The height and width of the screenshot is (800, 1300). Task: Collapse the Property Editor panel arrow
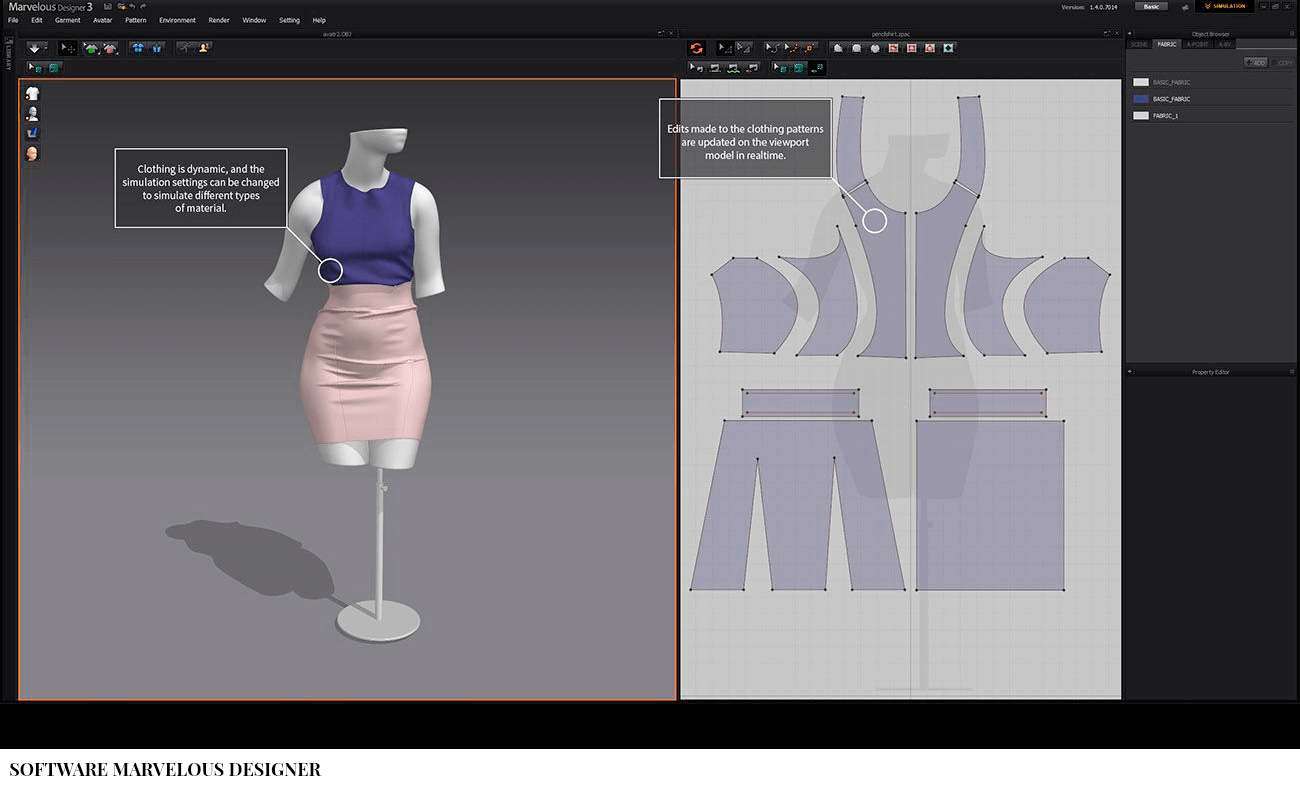[1130, 372]
